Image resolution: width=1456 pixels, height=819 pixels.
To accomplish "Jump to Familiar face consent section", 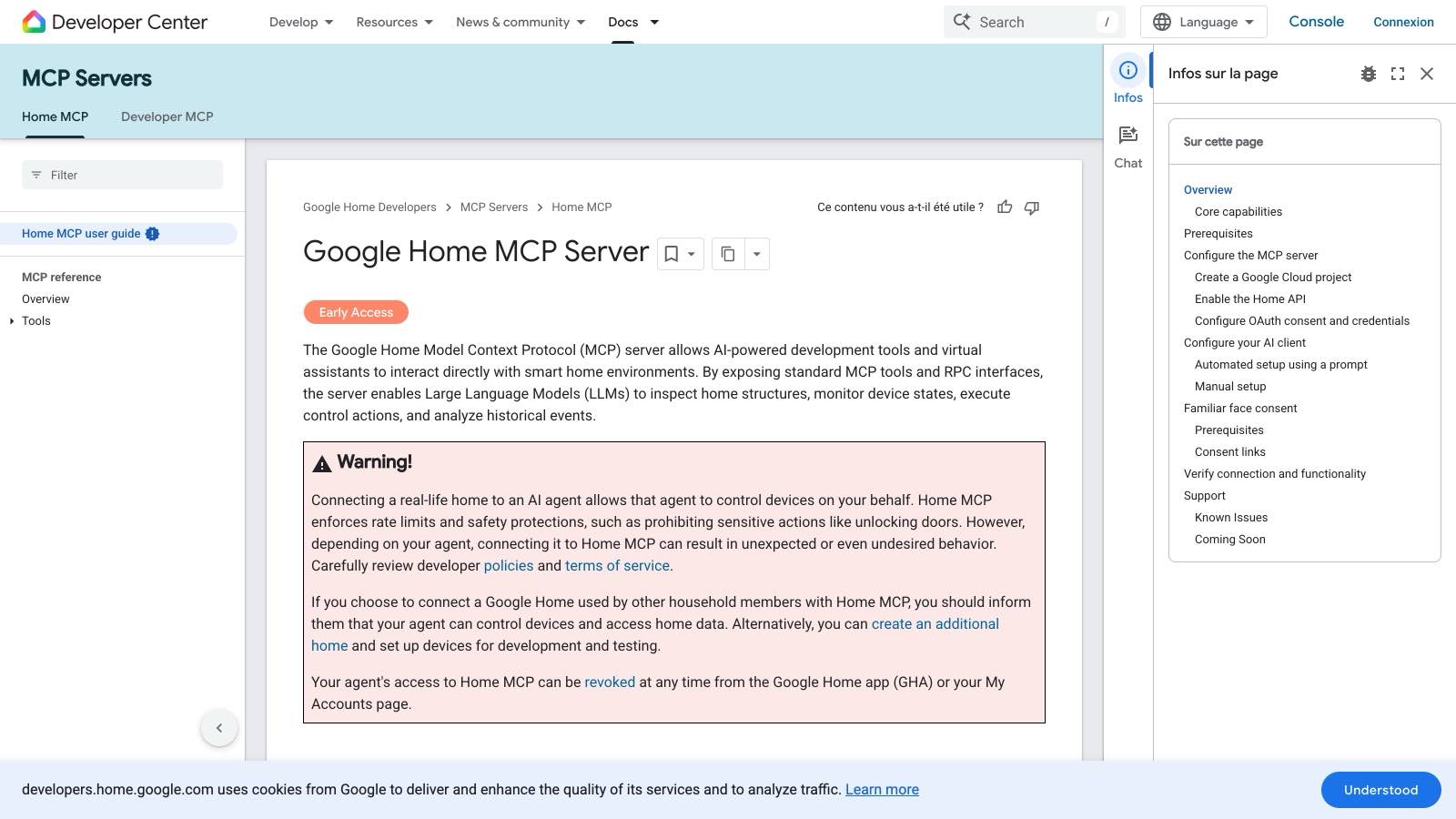I will click(x=1240, y=409).
